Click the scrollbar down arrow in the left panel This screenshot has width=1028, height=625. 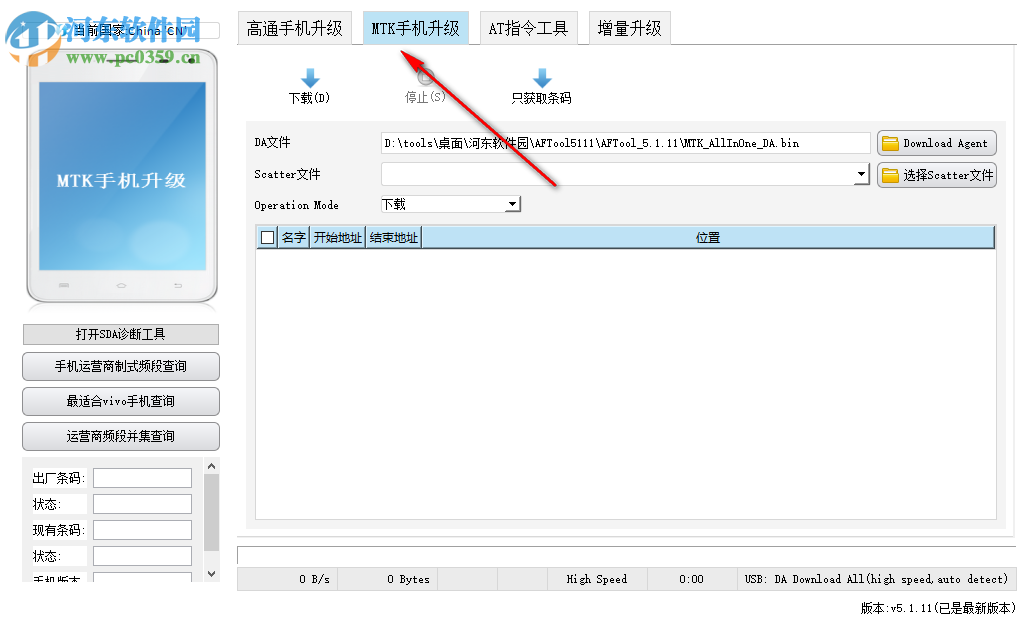tap(210, 572)
